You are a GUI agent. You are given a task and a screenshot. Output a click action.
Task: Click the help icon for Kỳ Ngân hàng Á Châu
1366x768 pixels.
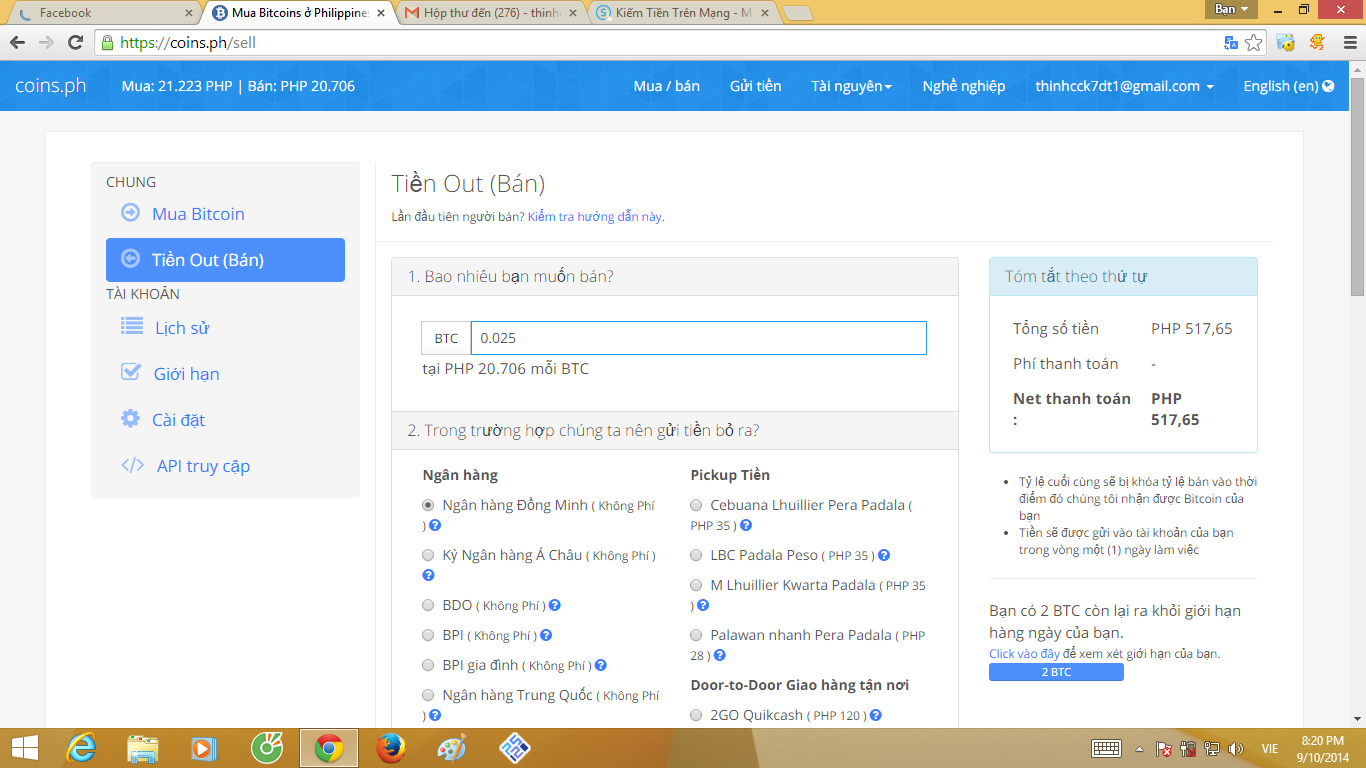pos(429,575)
